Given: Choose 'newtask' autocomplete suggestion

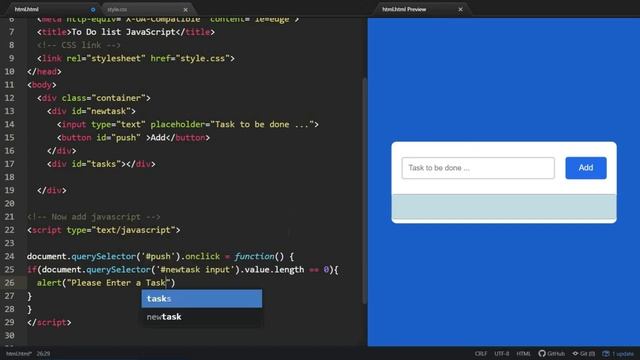Looking at the screenshot, I should (202, 317).
